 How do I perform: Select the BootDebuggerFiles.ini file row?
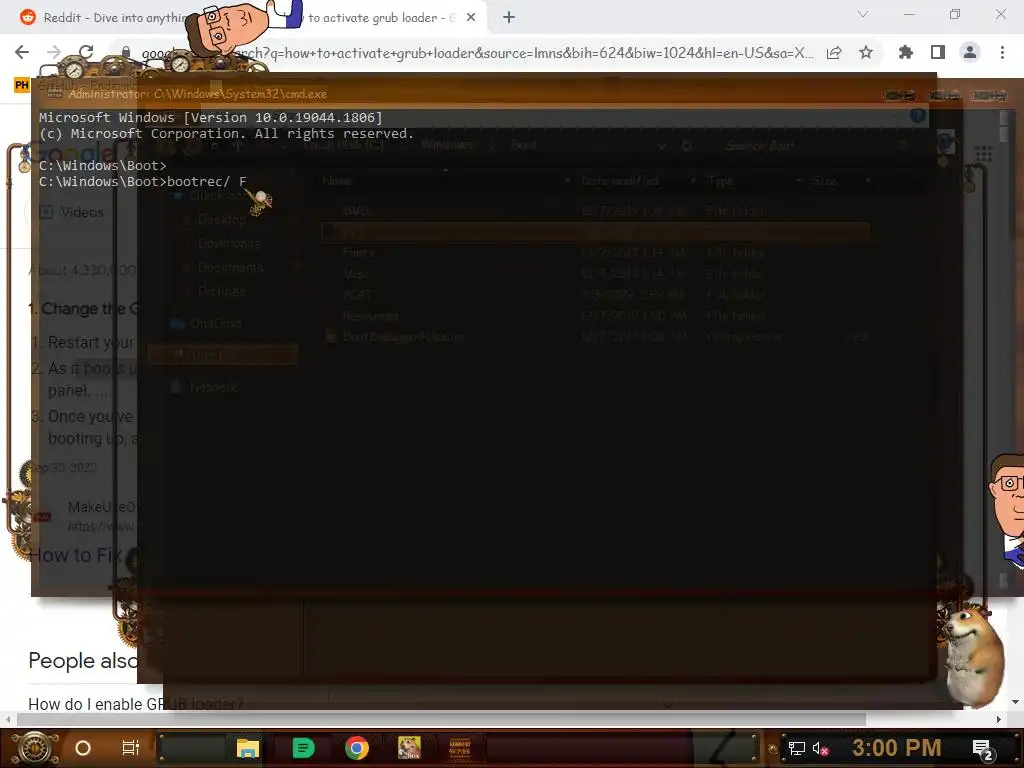[595, 337]
